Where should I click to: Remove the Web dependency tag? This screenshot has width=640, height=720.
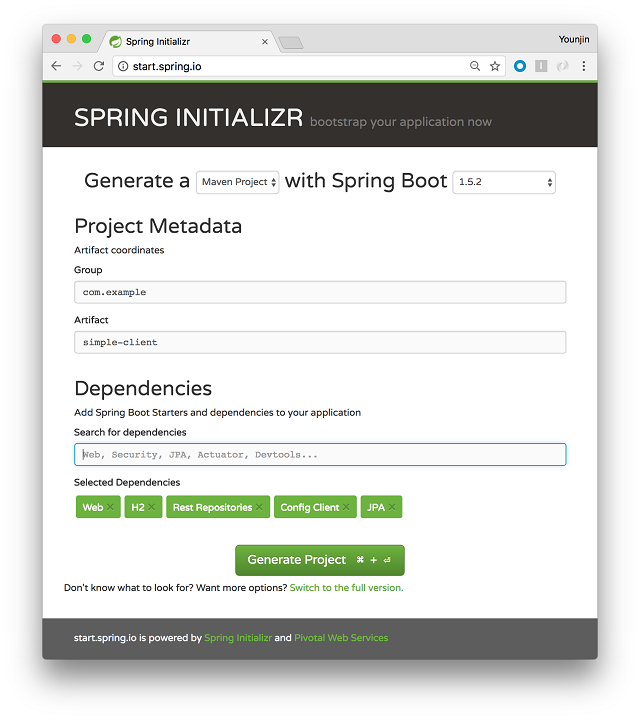[x=111, y=508]
